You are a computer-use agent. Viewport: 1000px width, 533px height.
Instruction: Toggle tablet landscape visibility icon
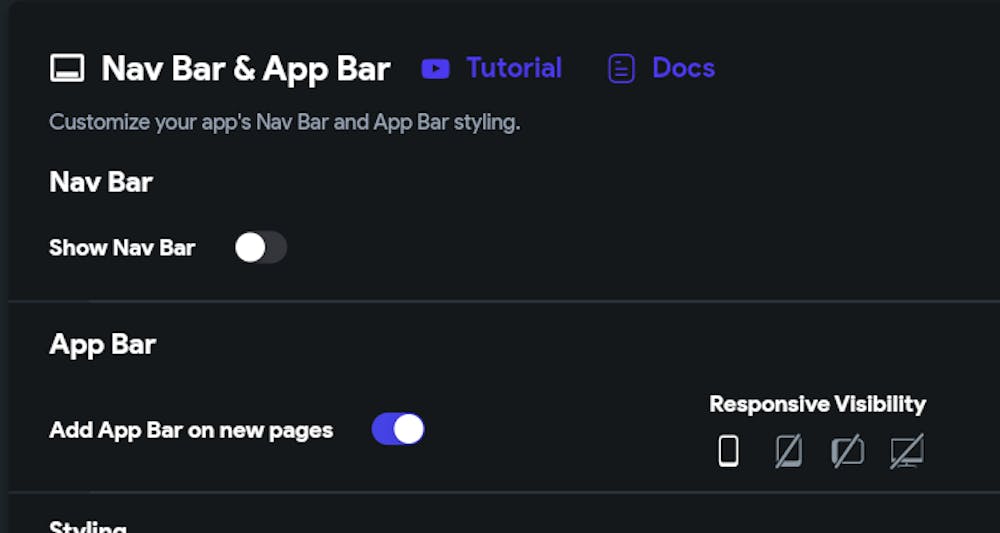(847, 451)
